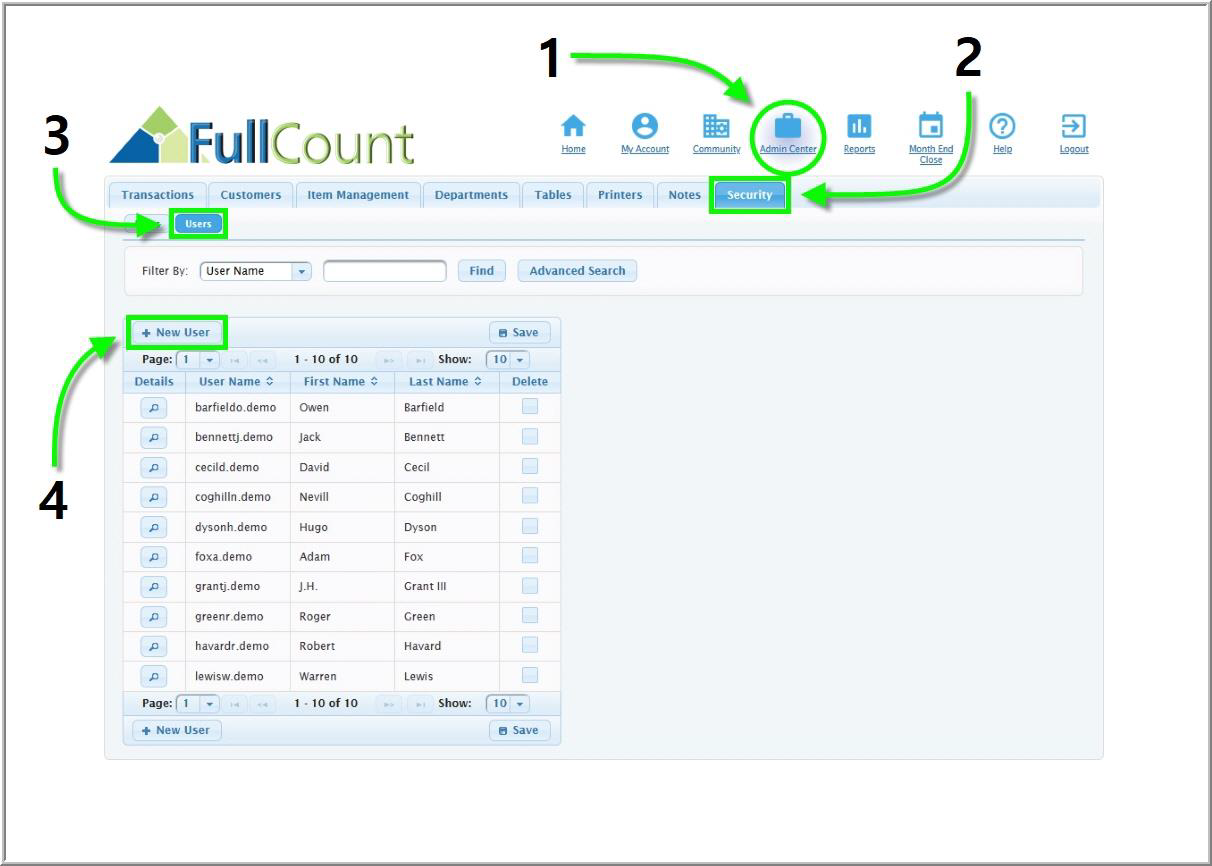1212x866 pixels.
Task: Mark lewisw.demo for deletion
Action: coord(530,675)
